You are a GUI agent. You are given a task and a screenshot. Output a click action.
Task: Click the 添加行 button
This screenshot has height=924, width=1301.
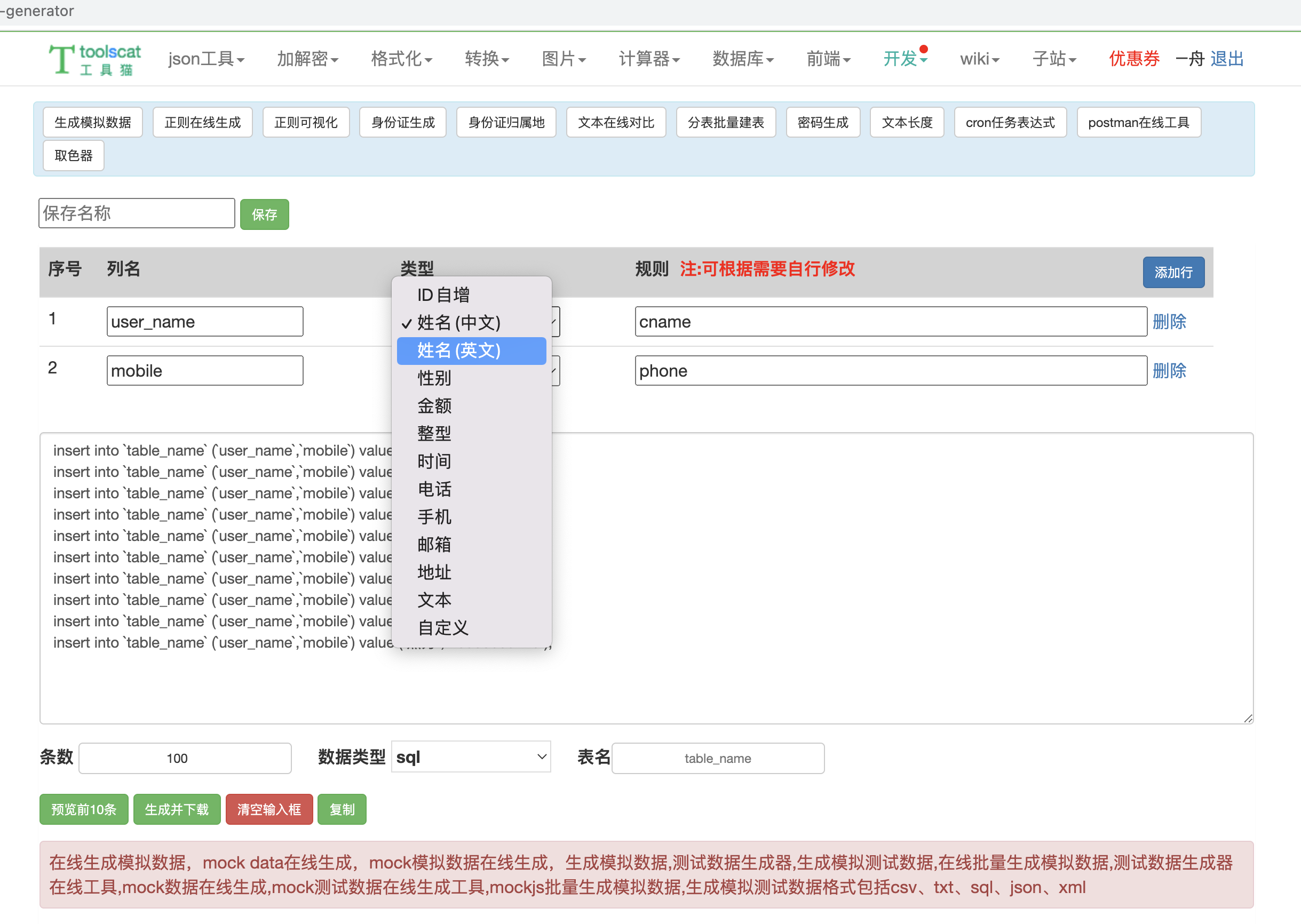coord(1173,272)
